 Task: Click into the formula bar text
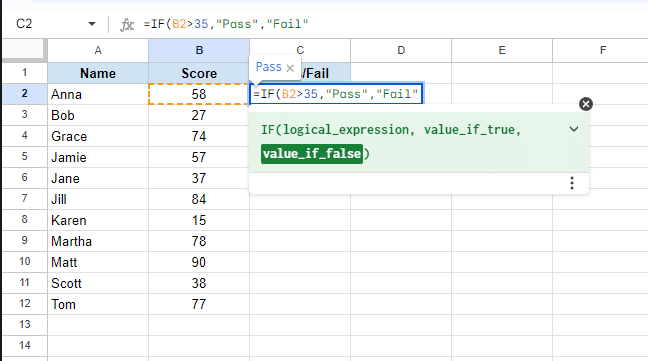pyautogui.click(x=226, y=24)
